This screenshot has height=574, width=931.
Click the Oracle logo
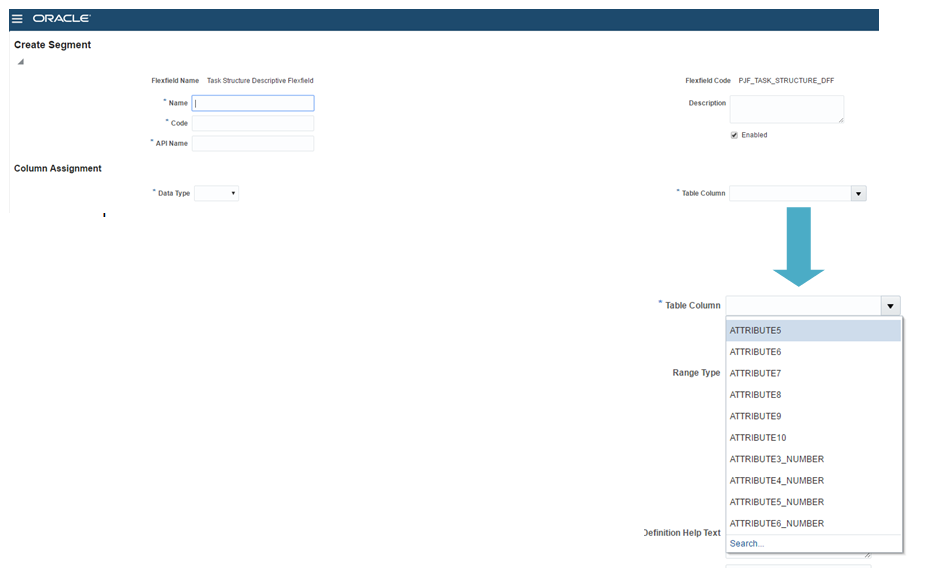pyautogui.click(x=61, y=18)
